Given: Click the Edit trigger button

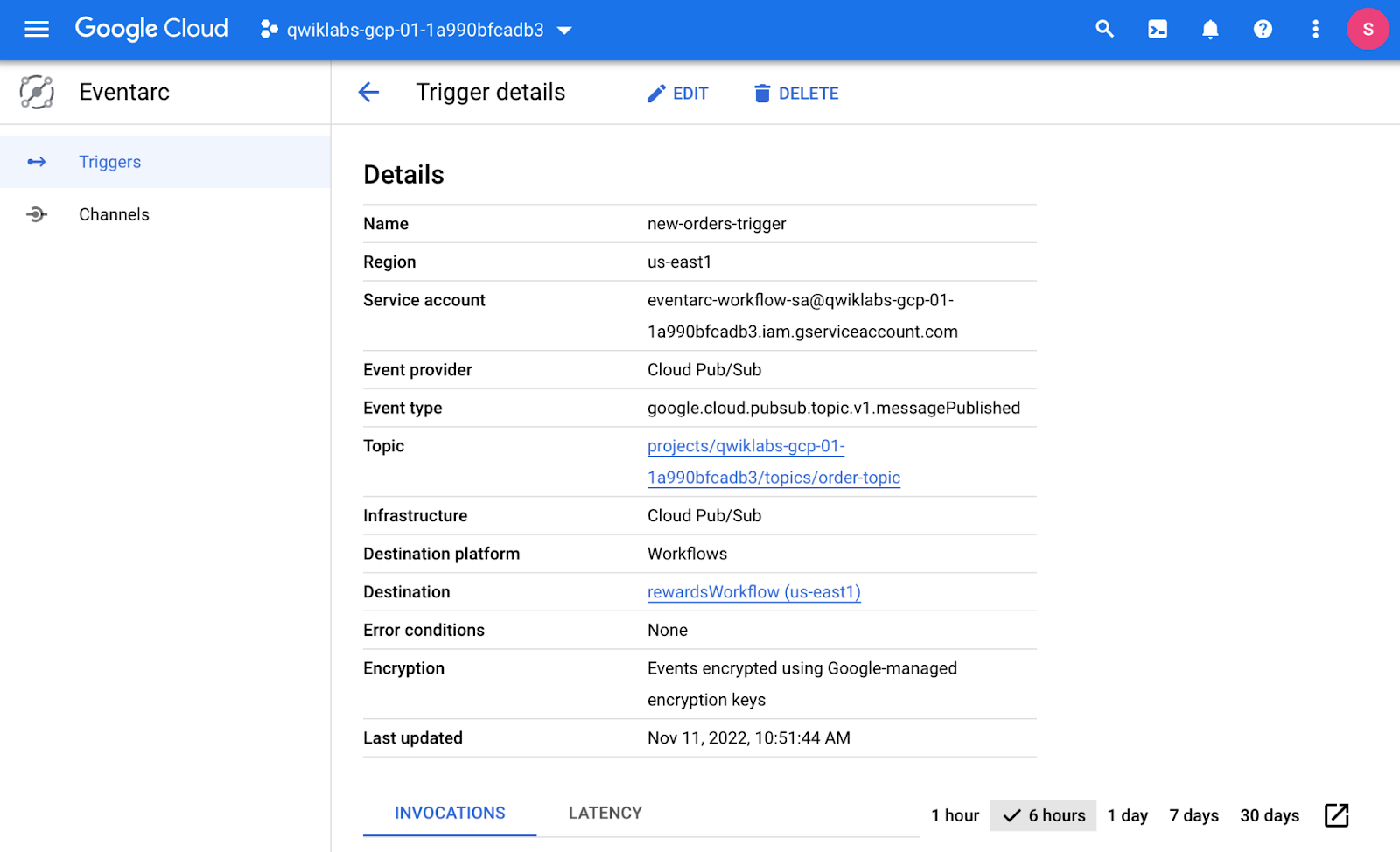Looking at the screenshot, I should coord(677,94).
